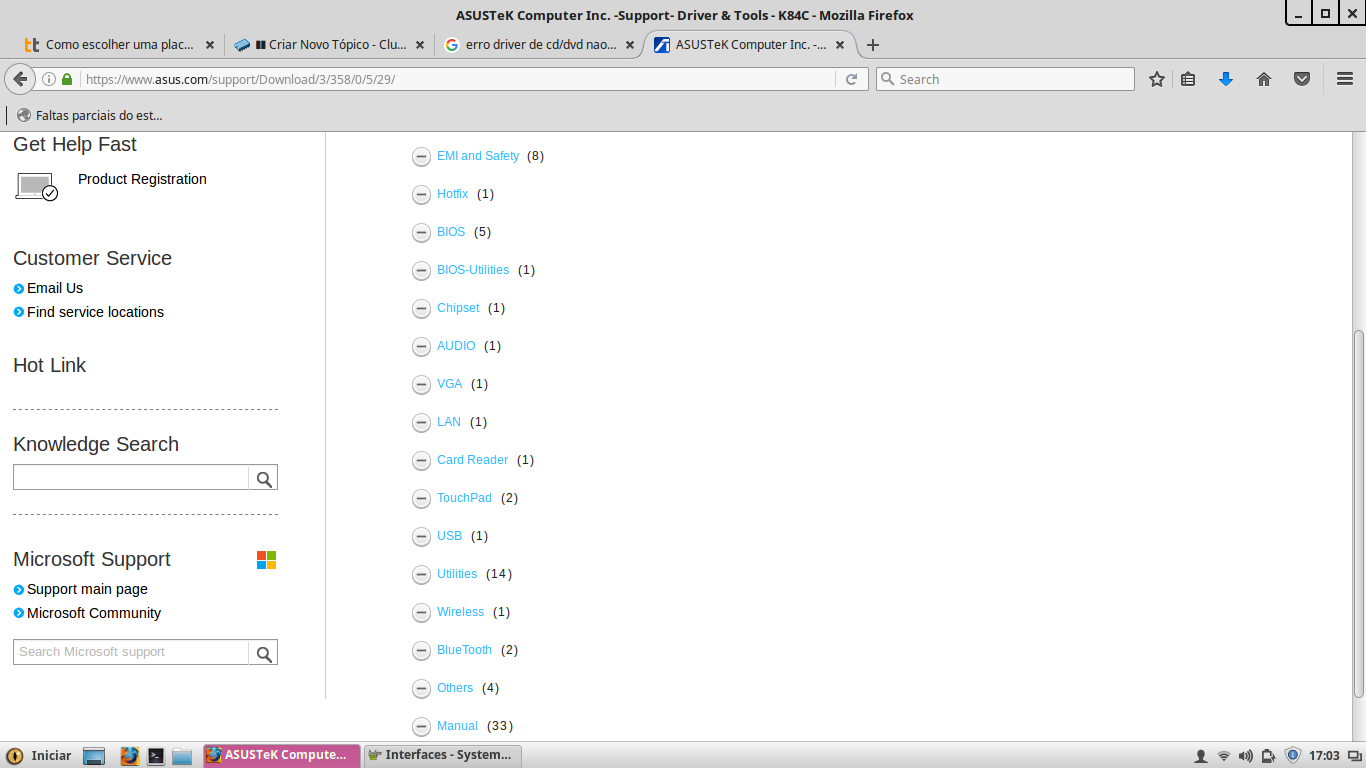Bookmark this page with the star icon
This screenshot has height=768, width=1366.
click(x=1157, y=79)
